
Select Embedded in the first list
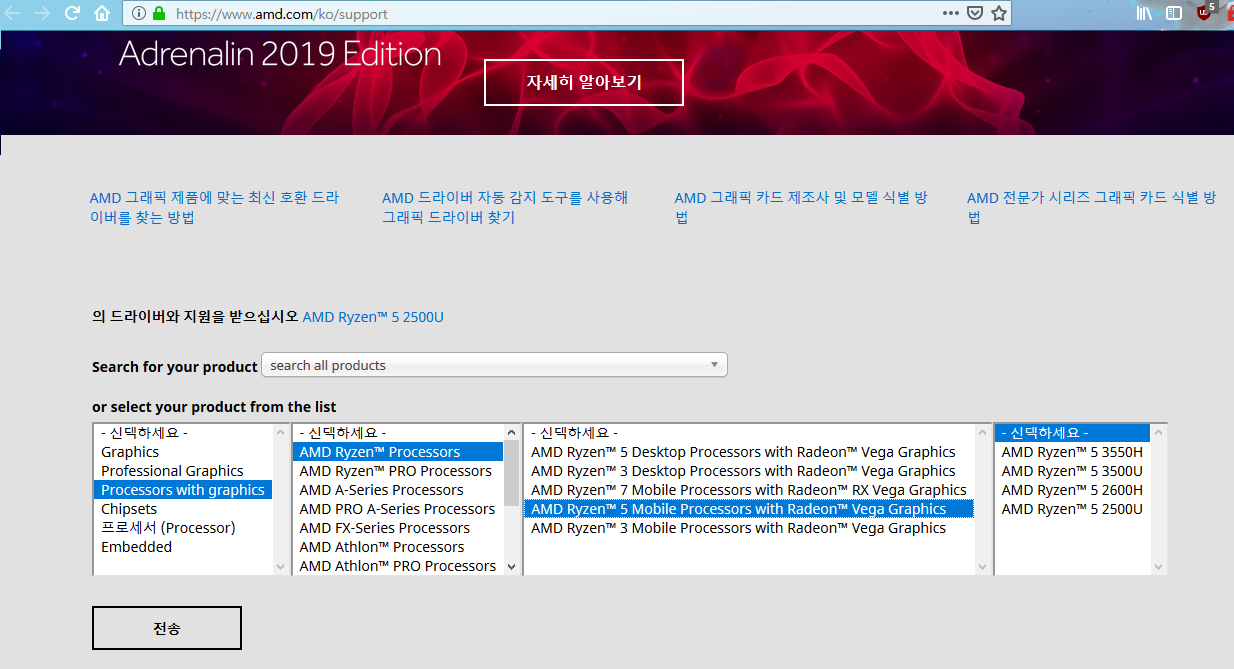[x=183, y=547]
